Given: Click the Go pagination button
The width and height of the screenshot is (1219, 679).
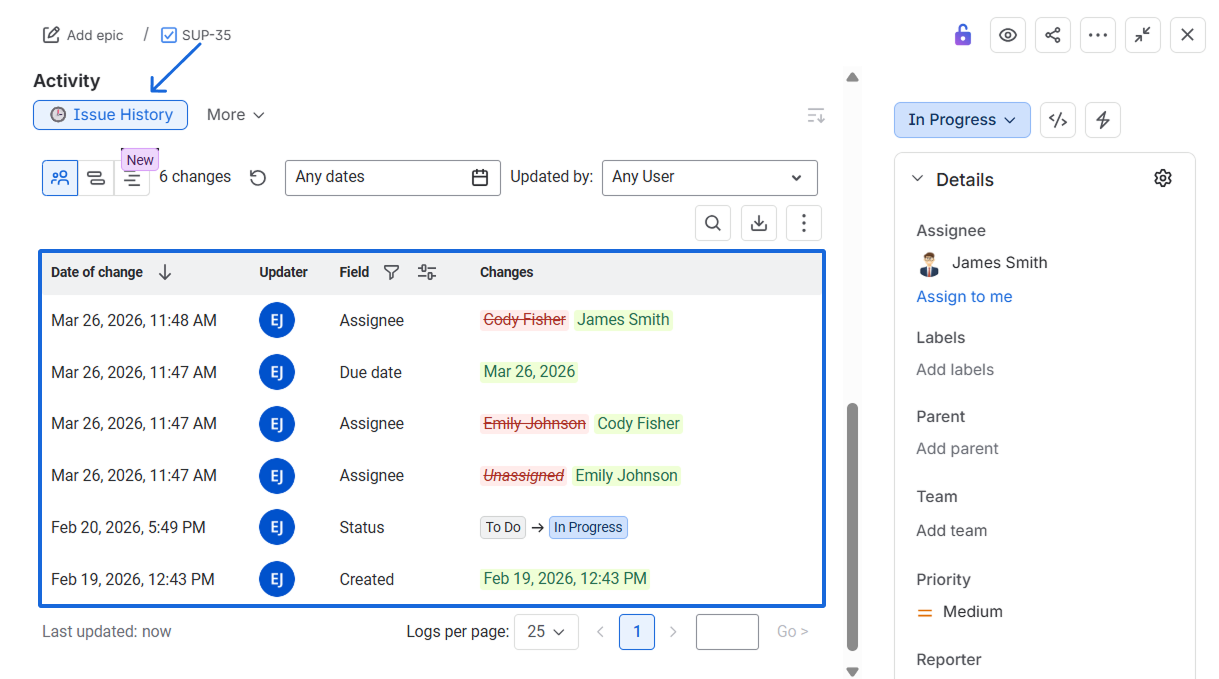Looking at the screenshot, I should 792,632.
